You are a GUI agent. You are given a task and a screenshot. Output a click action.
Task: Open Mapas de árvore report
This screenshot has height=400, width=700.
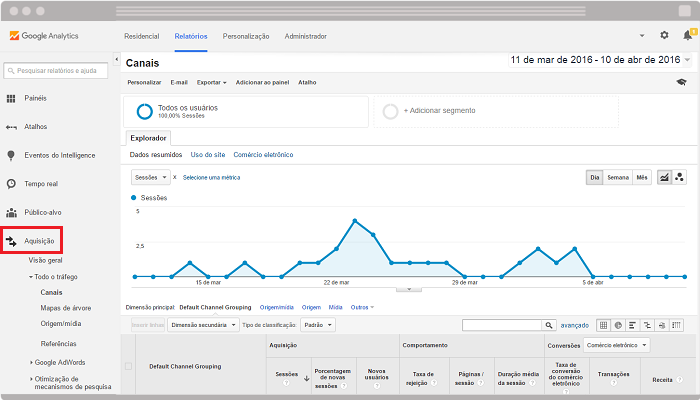[x=66, y=308]
